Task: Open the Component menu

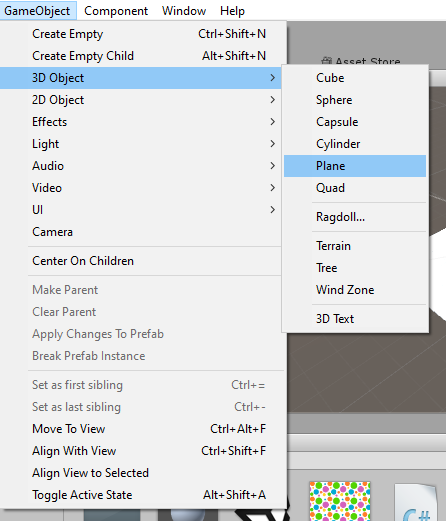Action: click(116, 11)
